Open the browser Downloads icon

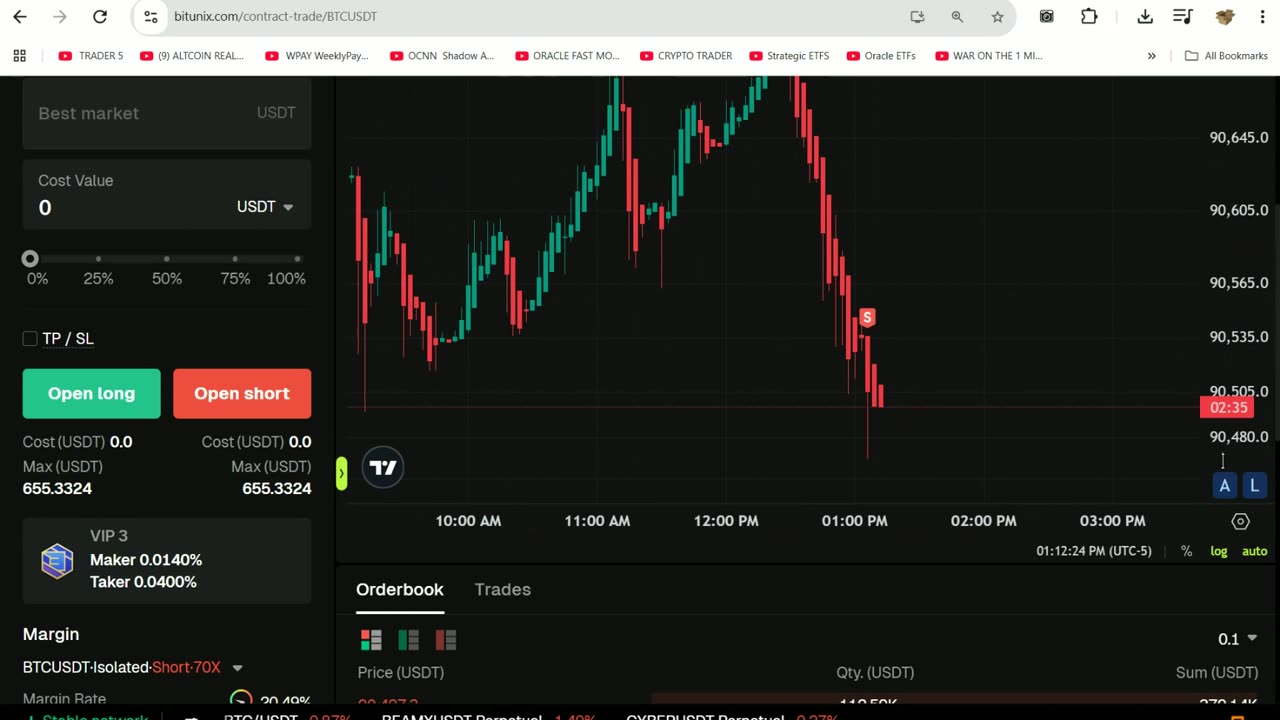(x=1145, y=16)
